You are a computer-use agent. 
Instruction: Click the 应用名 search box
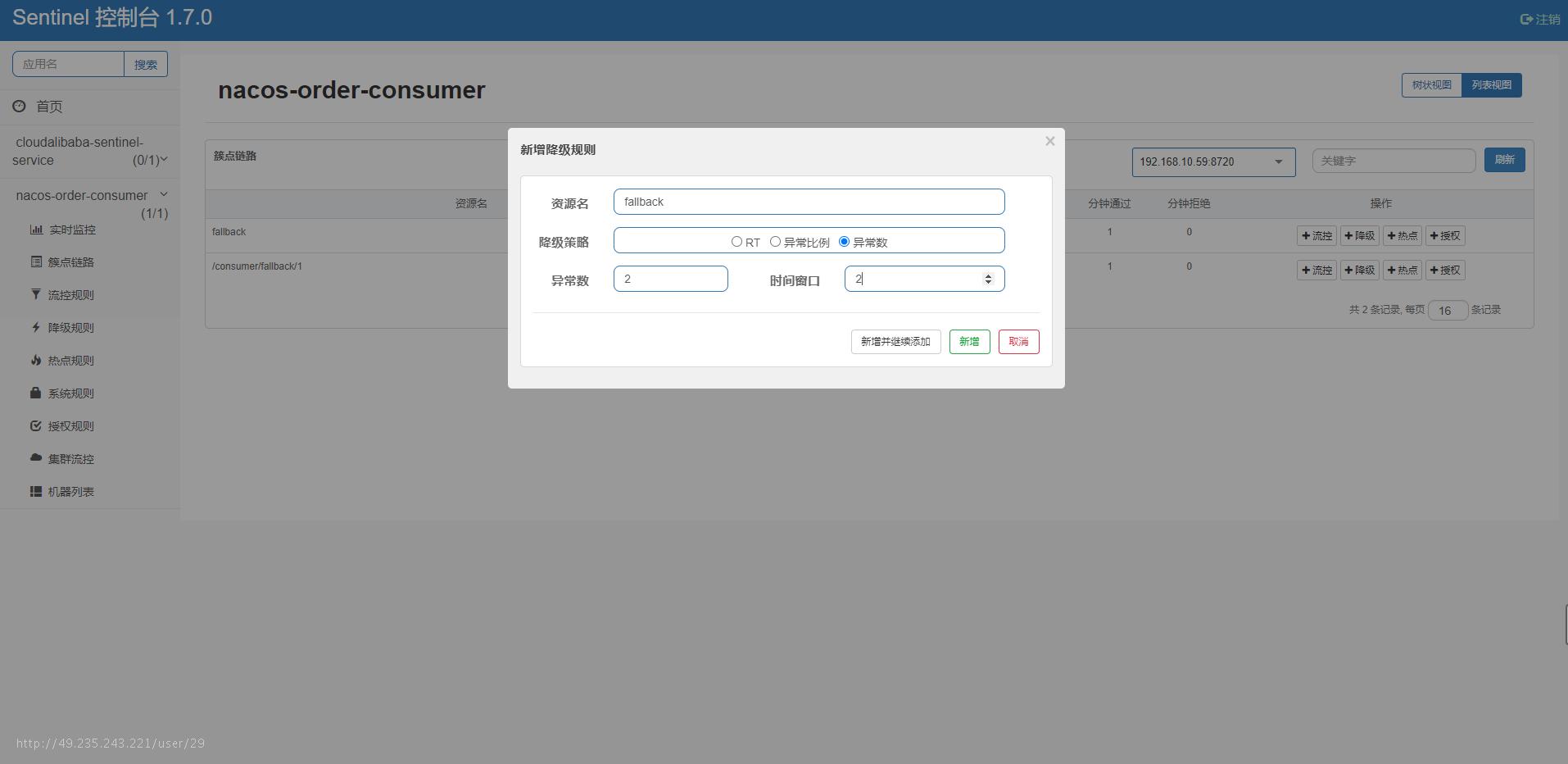click(68, 64)
